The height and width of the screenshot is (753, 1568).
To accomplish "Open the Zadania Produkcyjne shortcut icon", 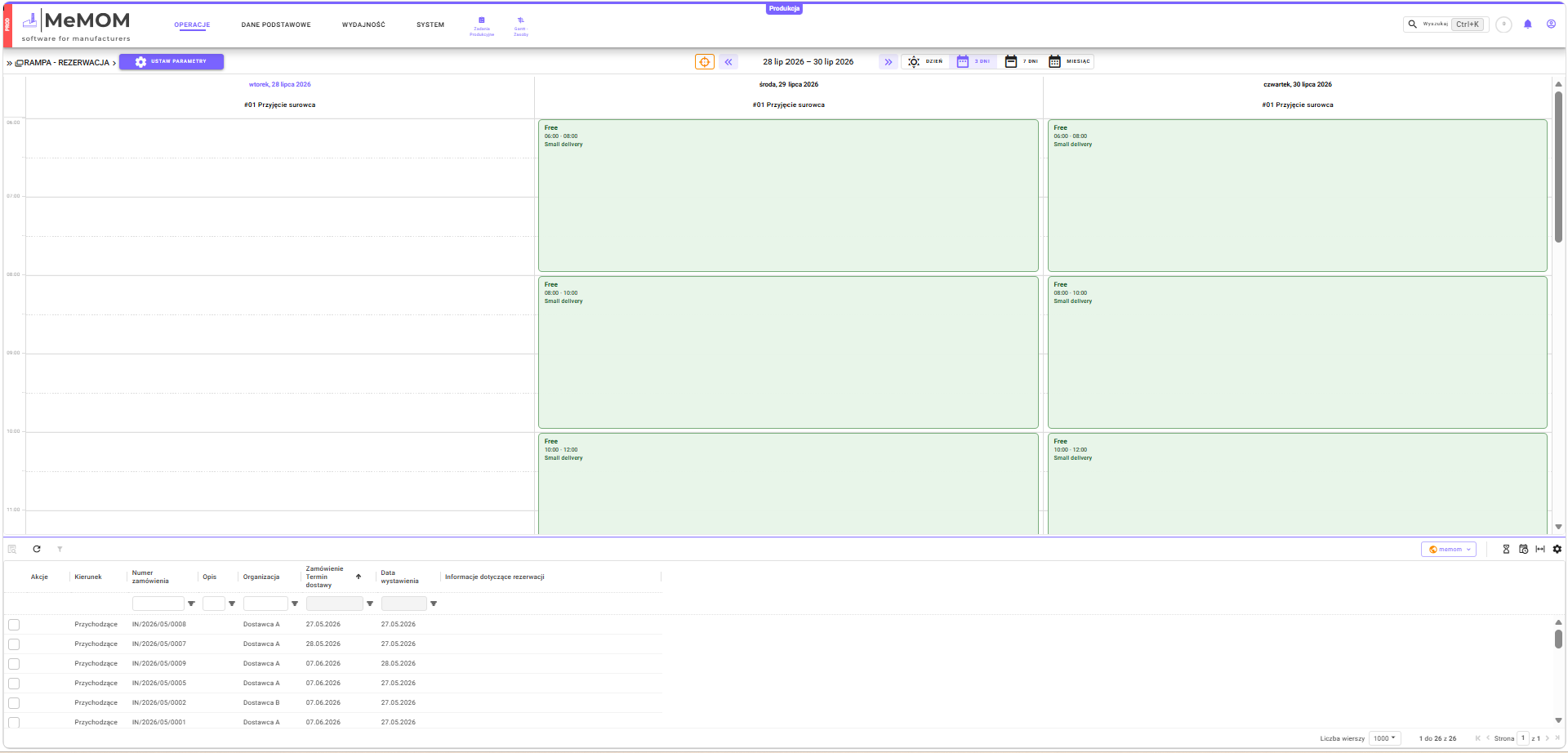I will (481, 26).
